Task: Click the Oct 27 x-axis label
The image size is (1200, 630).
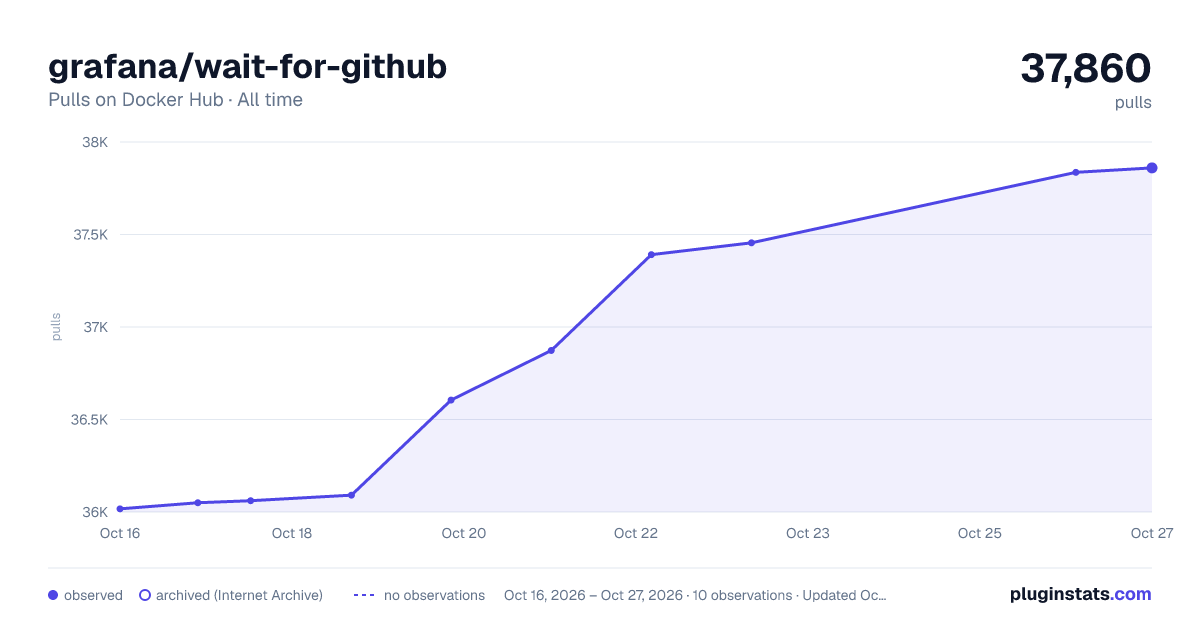Action: pyautogui.click(x=1151, y=533)
